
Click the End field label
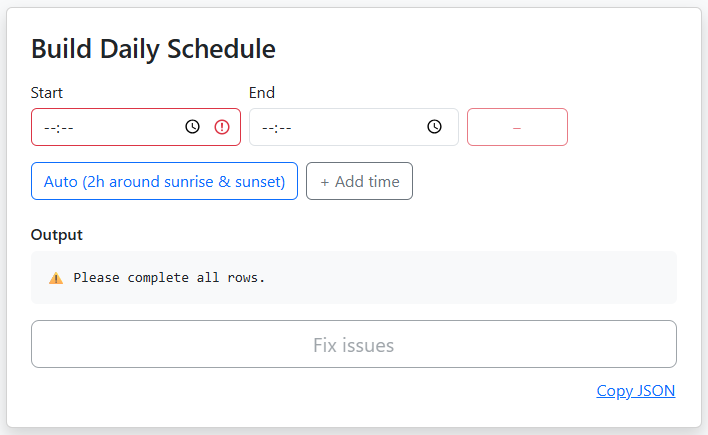pos(262,93)
